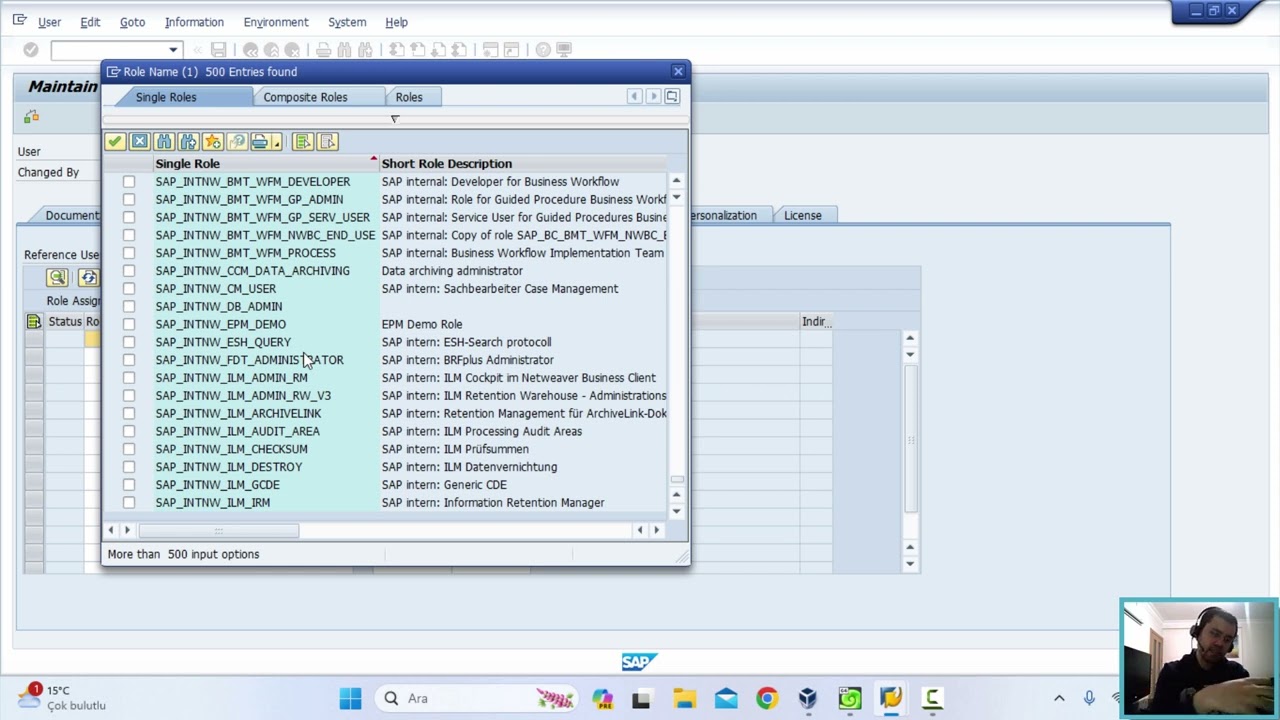Click the Print icon in the main toolbar
Image resolution: width=1280 pixels, height=720 pixels.
pos(323,50)
